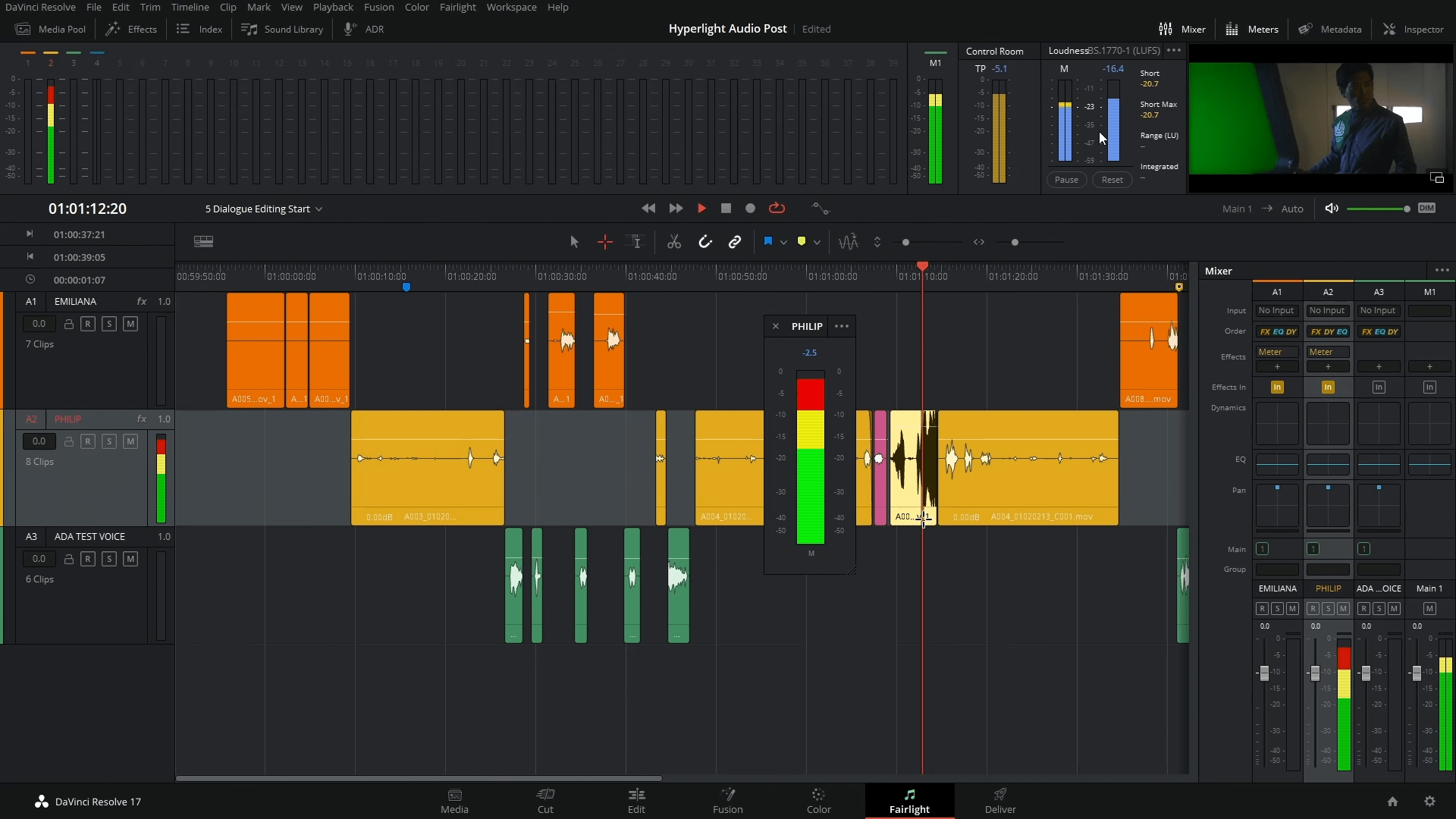The width and height of the screenshot is (1456, 819).
Task: Select the razor scissors tool
Action: coord(673,242)
